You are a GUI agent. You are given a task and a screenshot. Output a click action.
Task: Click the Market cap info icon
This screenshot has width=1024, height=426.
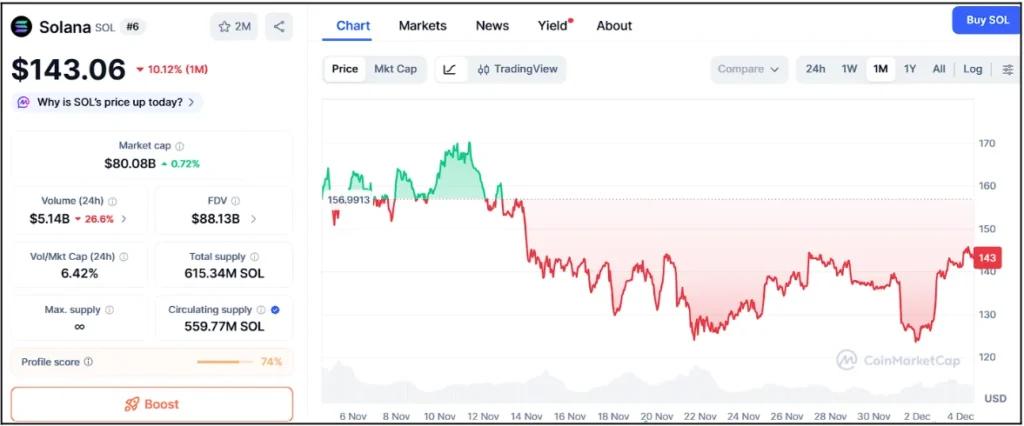click(180, 146)
